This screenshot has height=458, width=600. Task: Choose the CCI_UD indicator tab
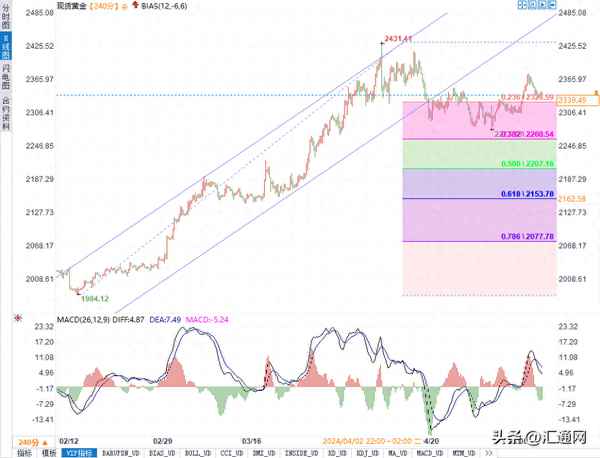[232, 453]
